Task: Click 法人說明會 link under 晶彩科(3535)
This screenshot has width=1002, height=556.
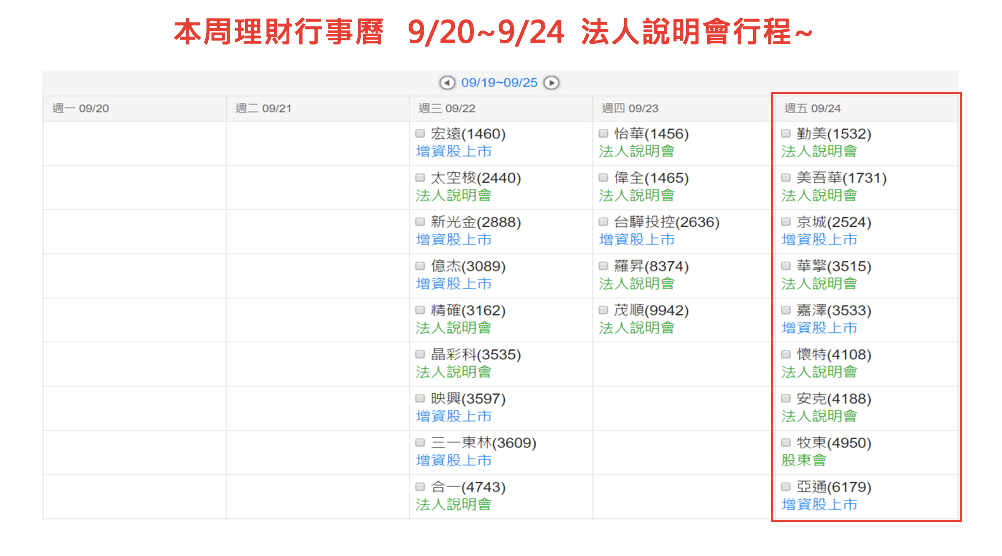Action: pyautogui.click(x=453, y=372)
